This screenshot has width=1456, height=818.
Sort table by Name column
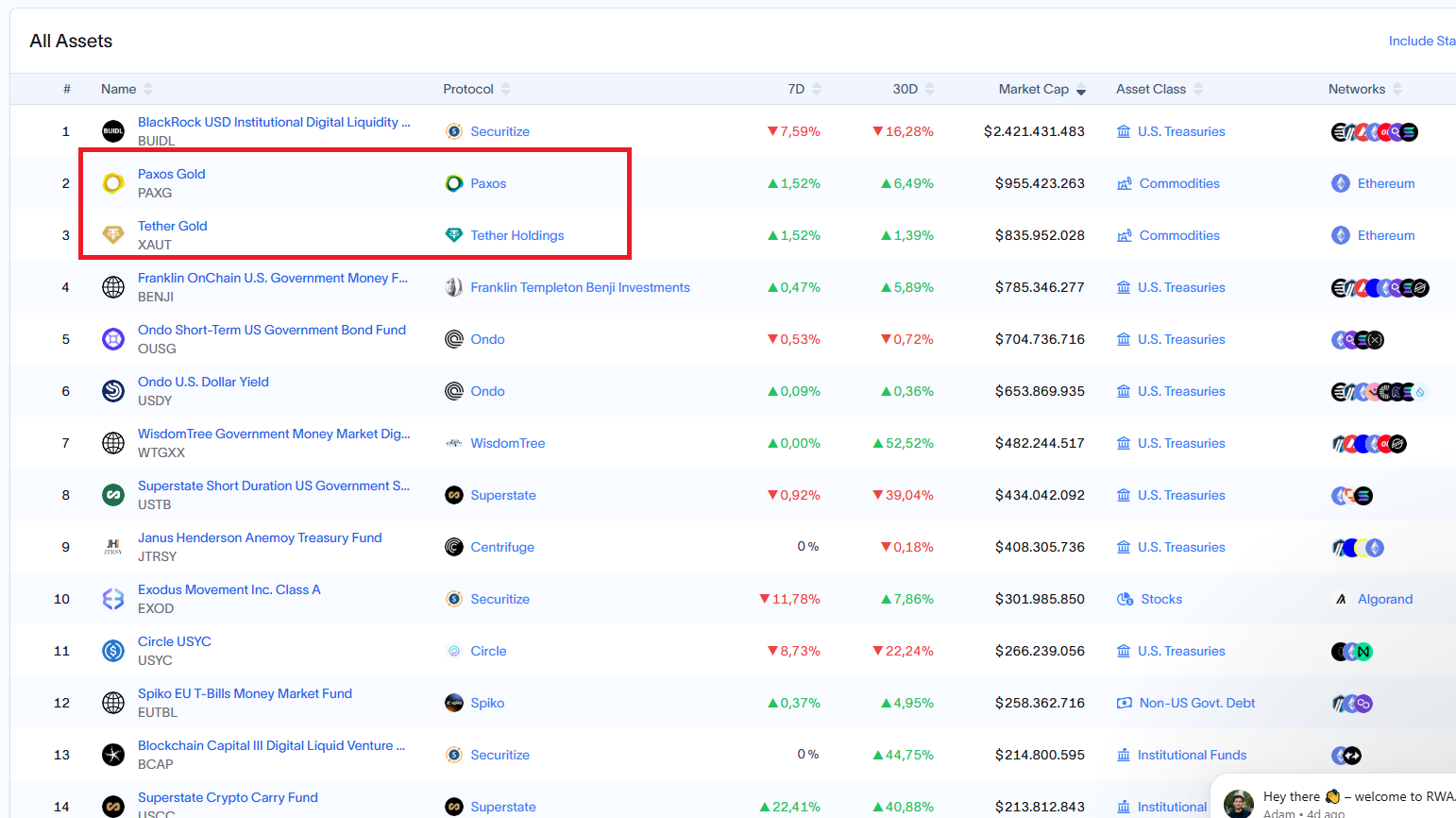[127, 89]
